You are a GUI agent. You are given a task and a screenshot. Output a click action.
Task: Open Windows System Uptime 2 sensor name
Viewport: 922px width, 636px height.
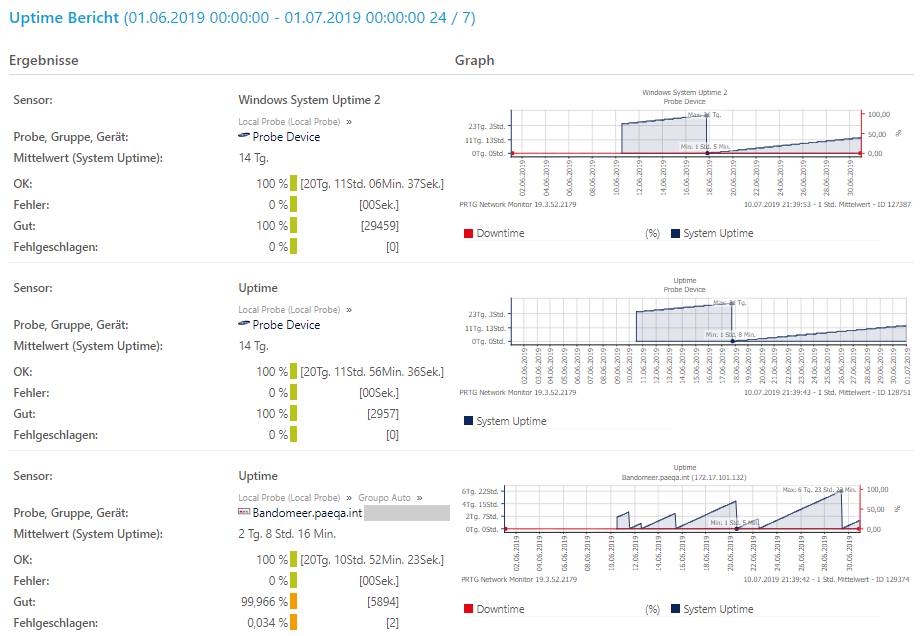pyautogui.click(x=309, y=100)
